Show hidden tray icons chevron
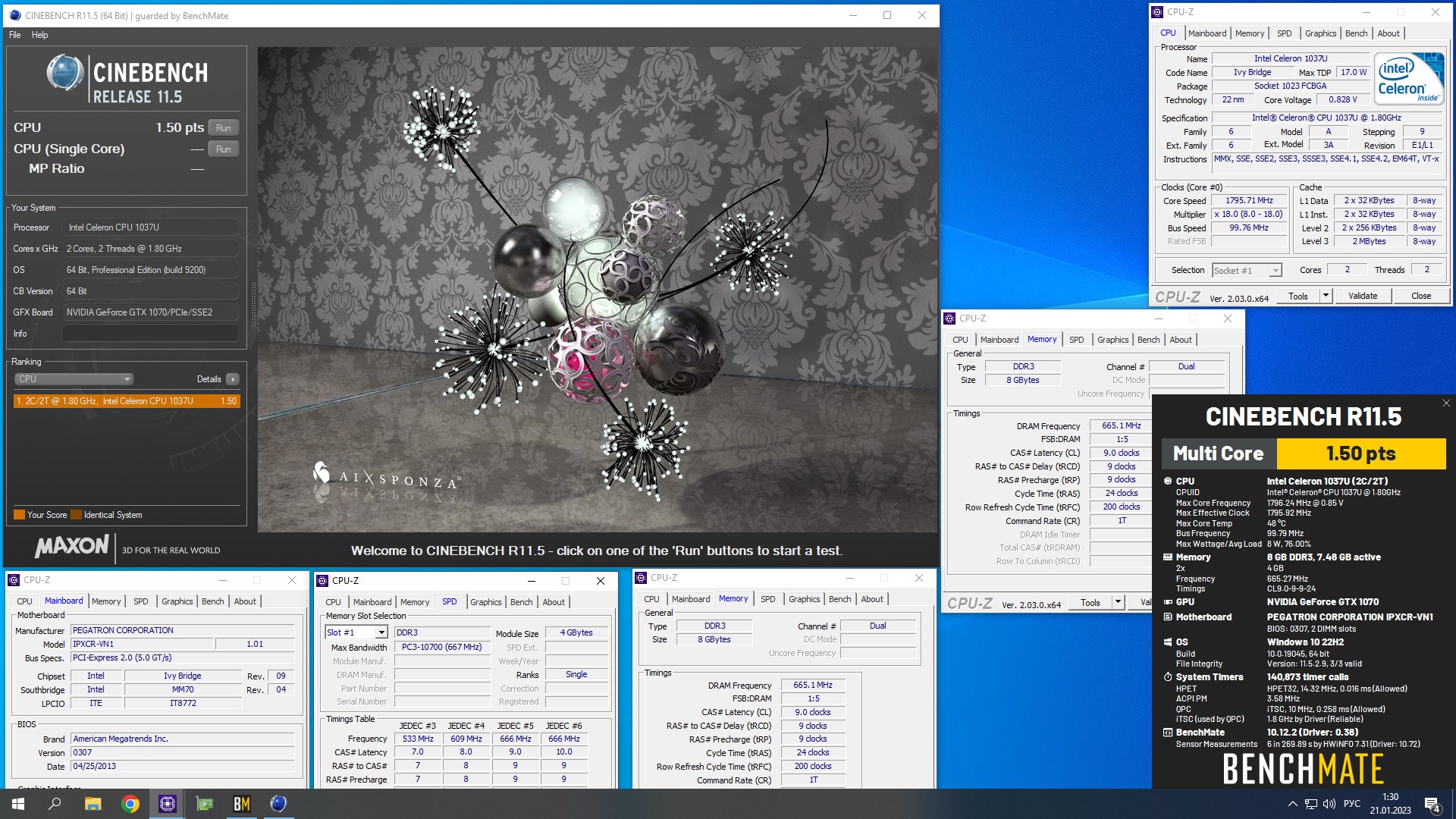This screenshot has height=819, width=1456. click(1292, 804)
